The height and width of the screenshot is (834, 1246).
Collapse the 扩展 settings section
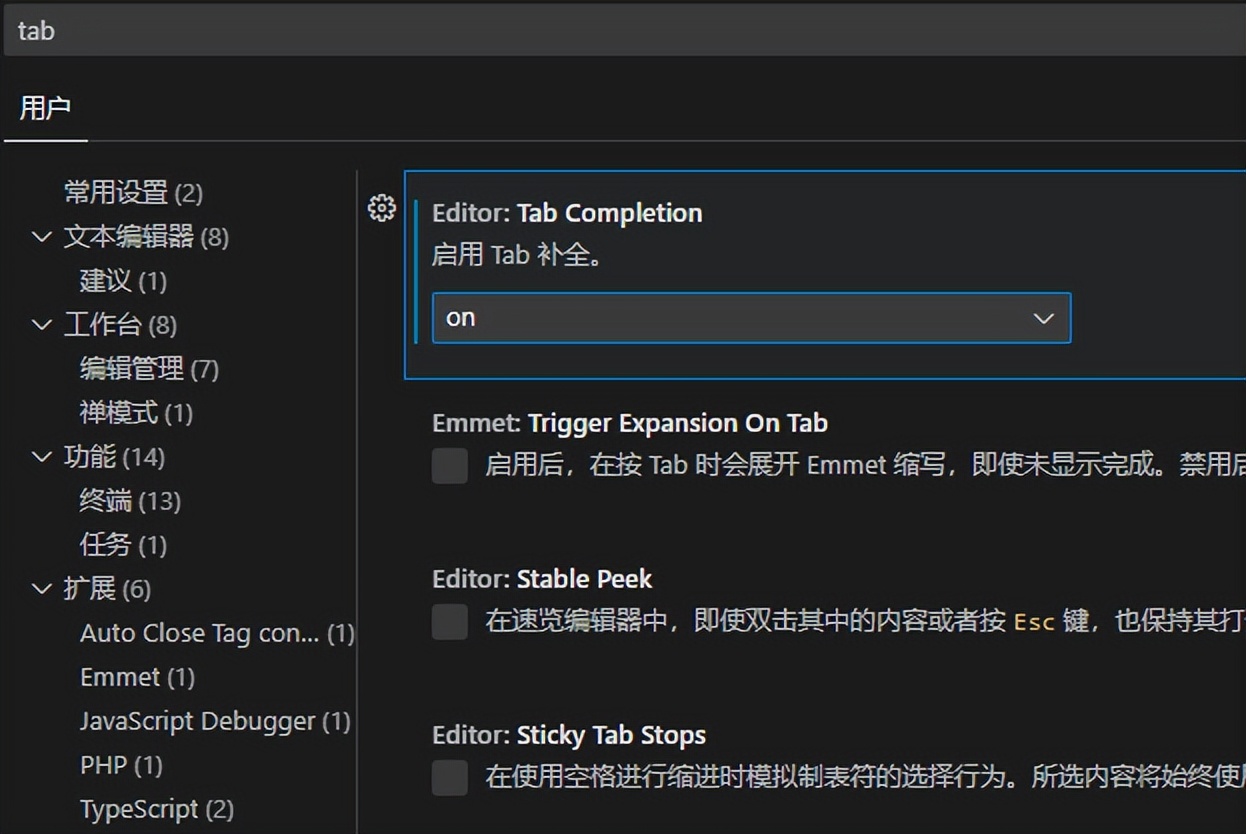[41, 589]
